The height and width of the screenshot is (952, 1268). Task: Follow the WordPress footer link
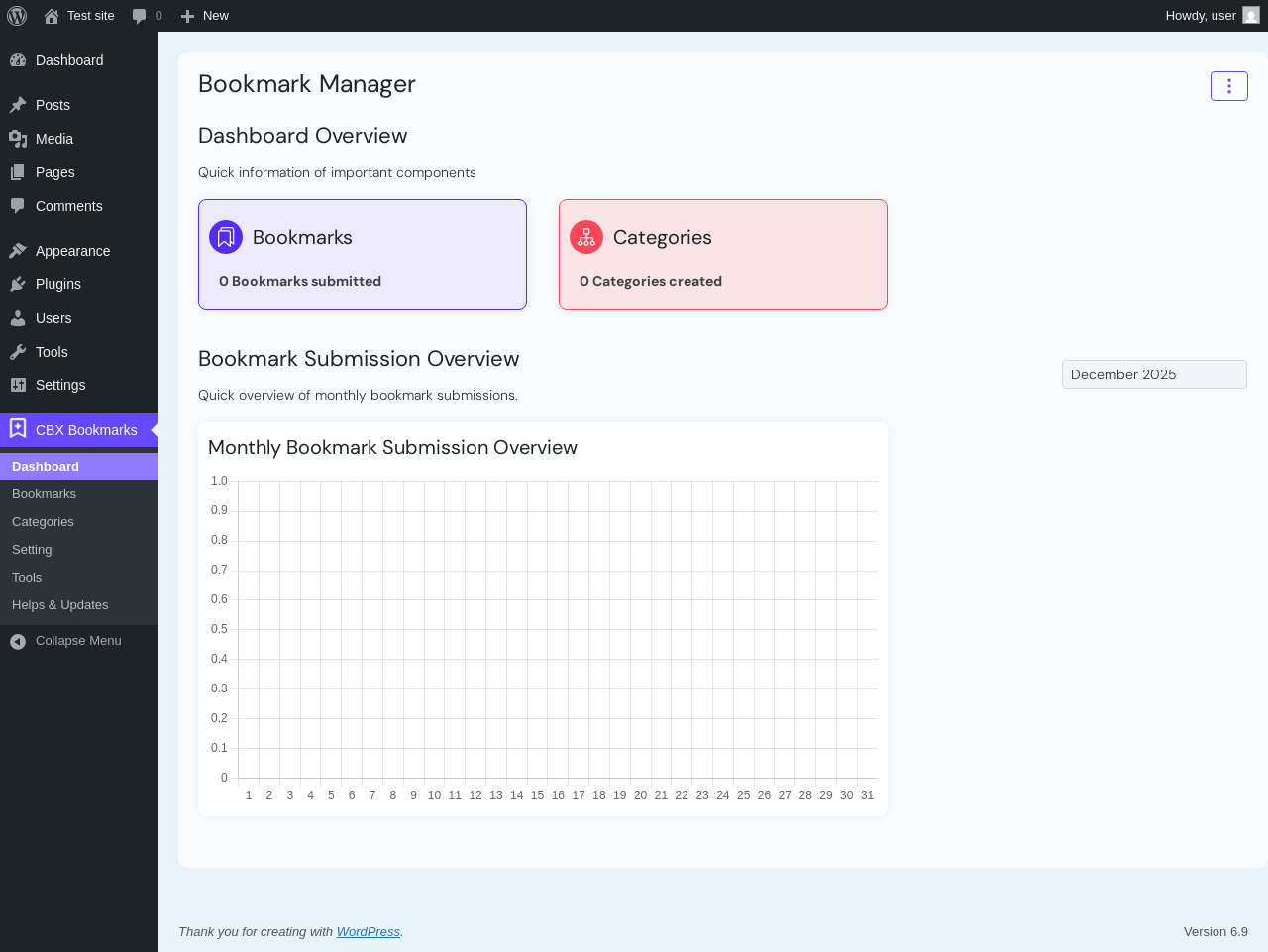click(x=368, y=932)
